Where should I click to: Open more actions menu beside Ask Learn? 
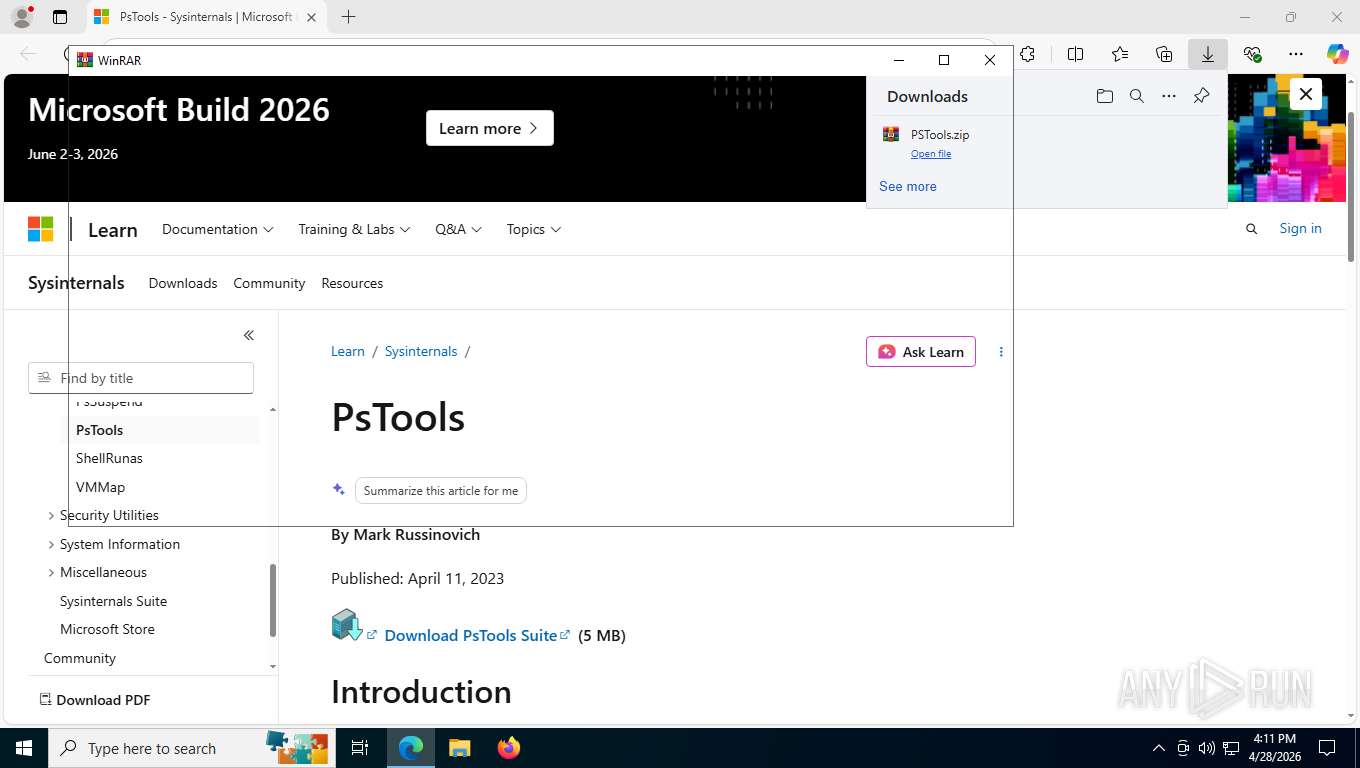[1001, 352]
